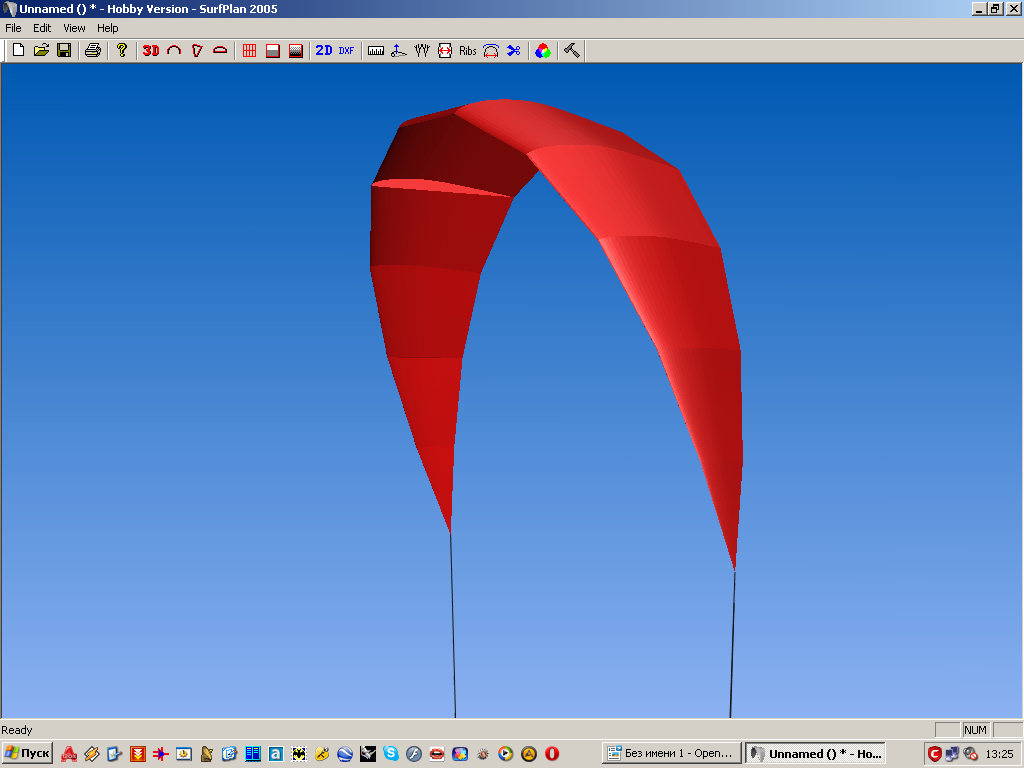Toggle the gradient shaded display icon
The height and width of the screenshot is (768, 1024).
point(296,50)
